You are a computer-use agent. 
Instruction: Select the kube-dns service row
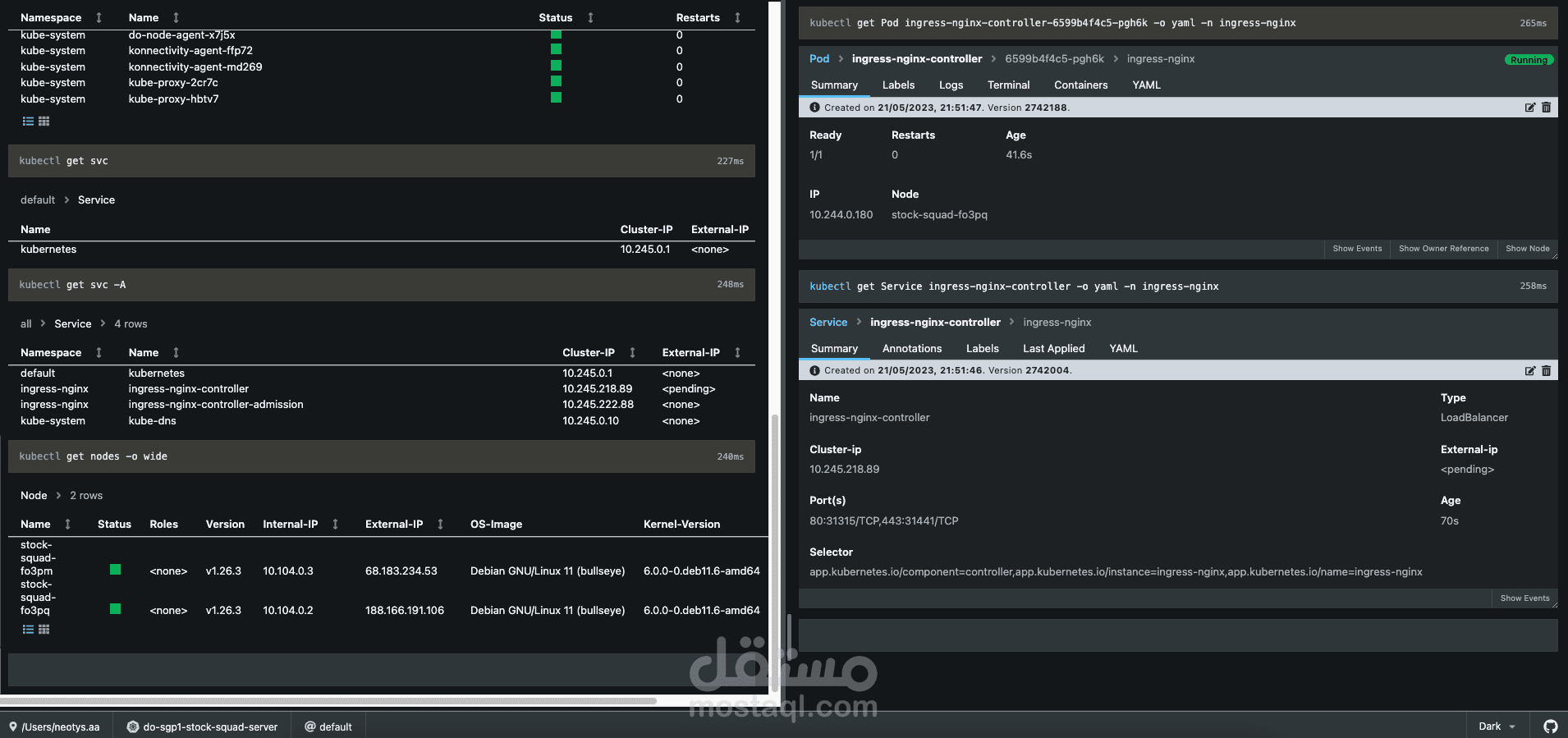(x=382, y=420)
